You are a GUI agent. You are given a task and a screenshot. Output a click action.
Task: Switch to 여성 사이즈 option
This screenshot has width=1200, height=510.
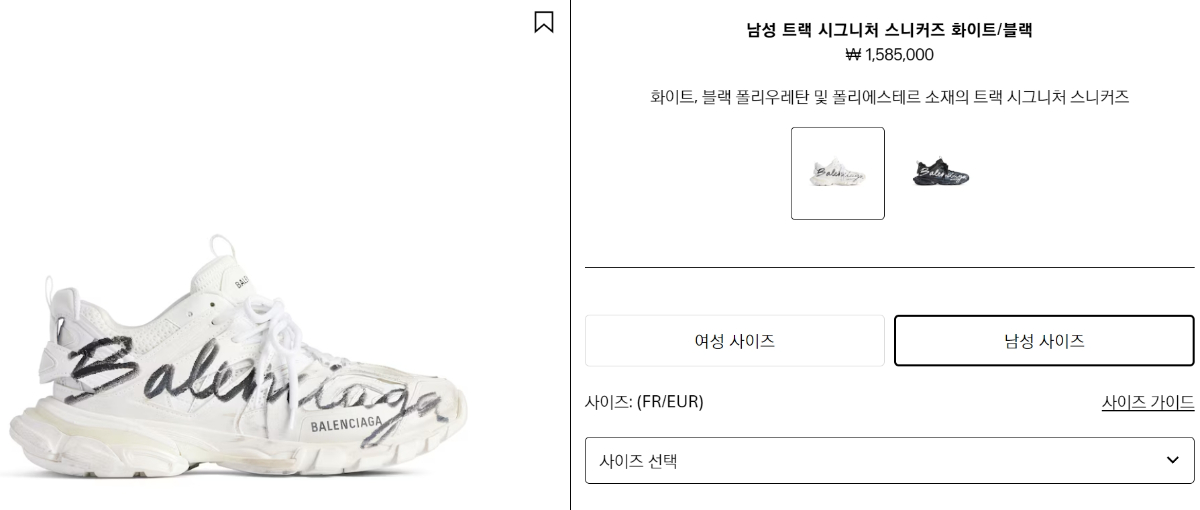[734, 341]
